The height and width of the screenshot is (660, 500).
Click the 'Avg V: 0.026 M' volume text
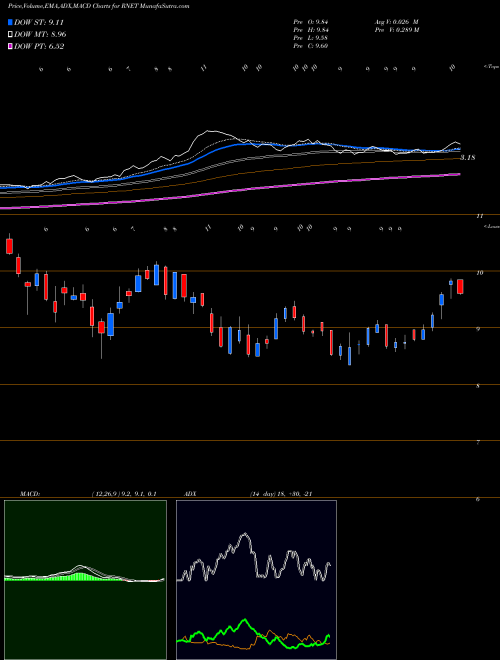coord(396,22)
